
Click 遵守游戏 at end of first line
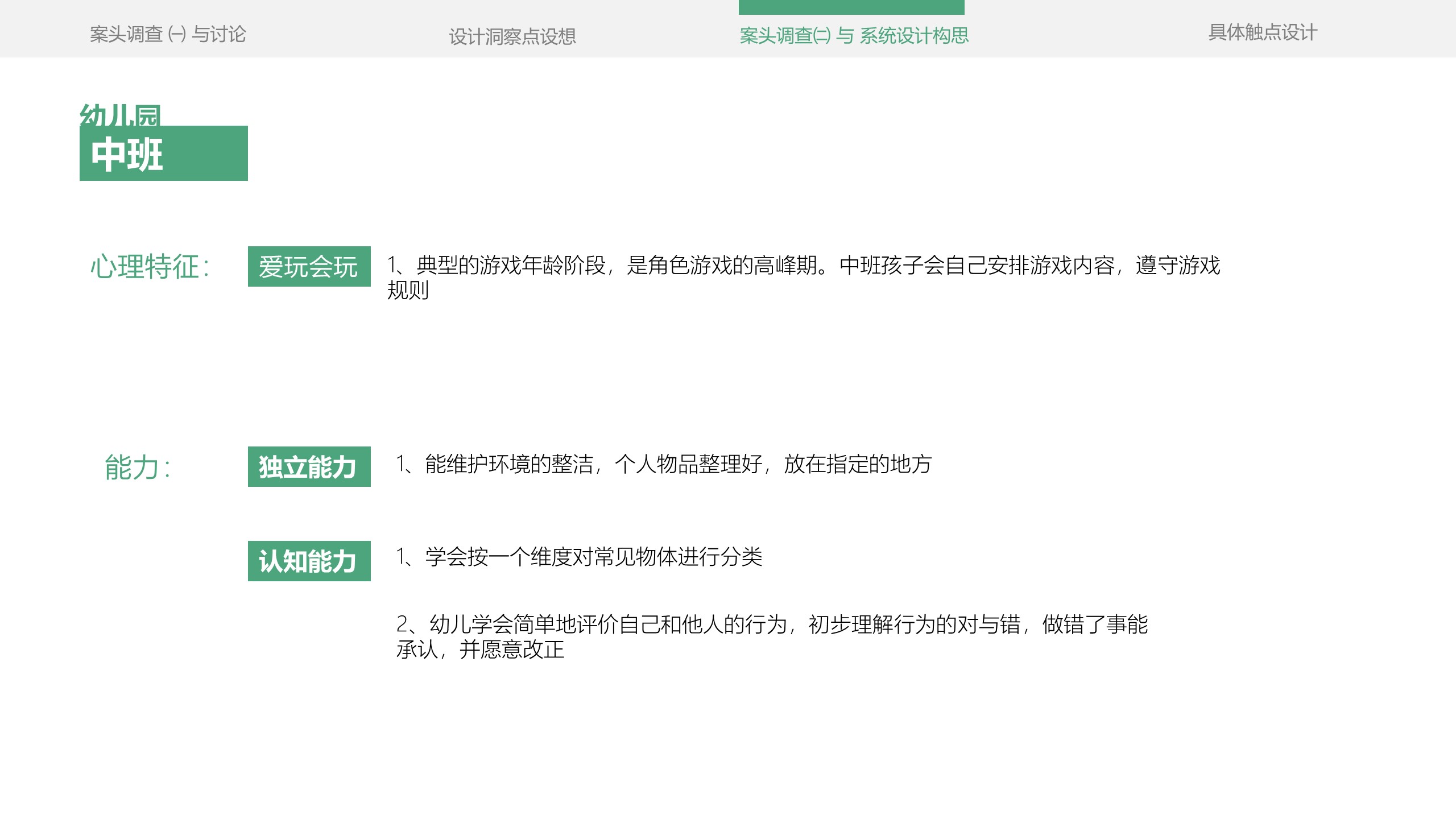[x=1177, y=265]
